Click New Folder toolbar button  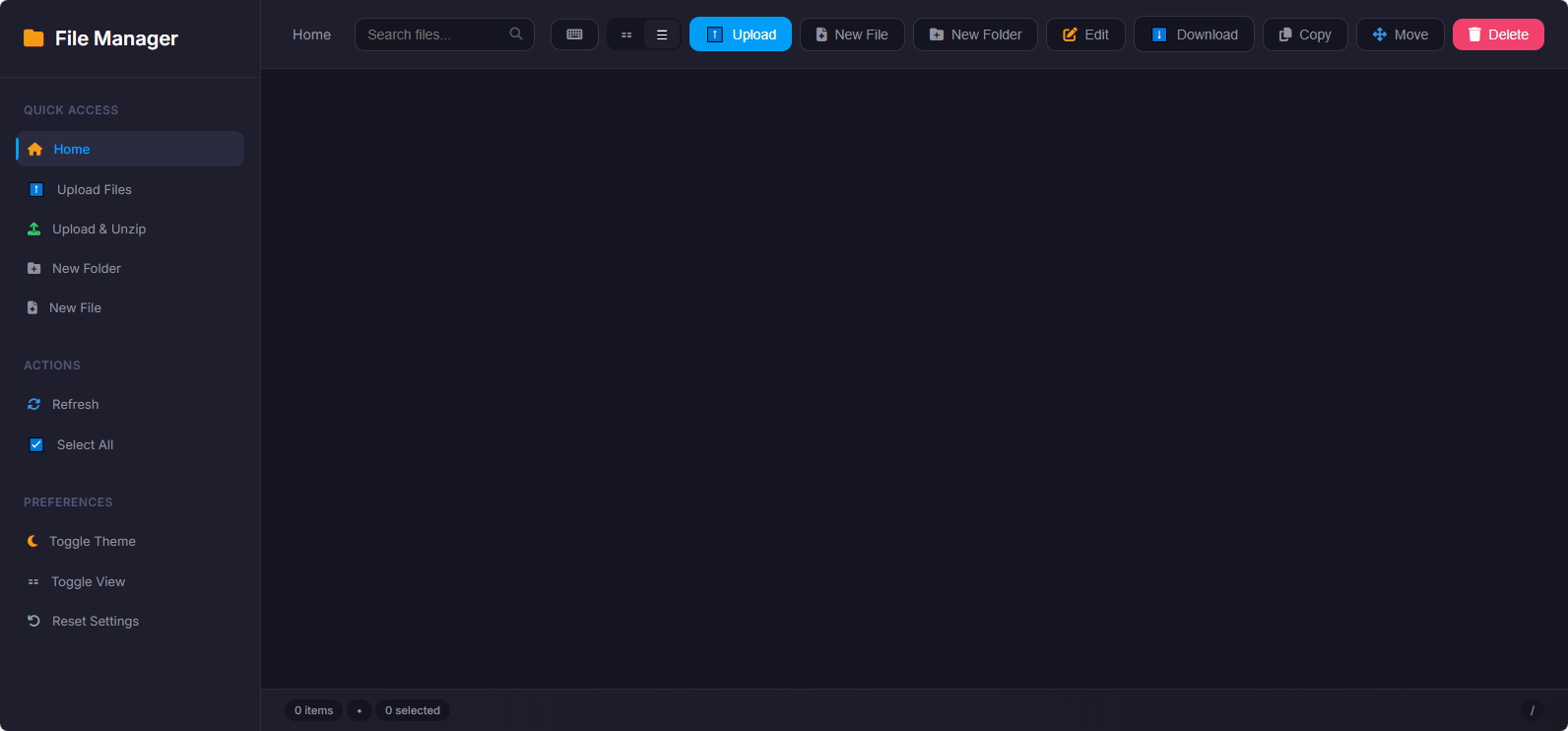pyautogui.click(x=975, y=34)
